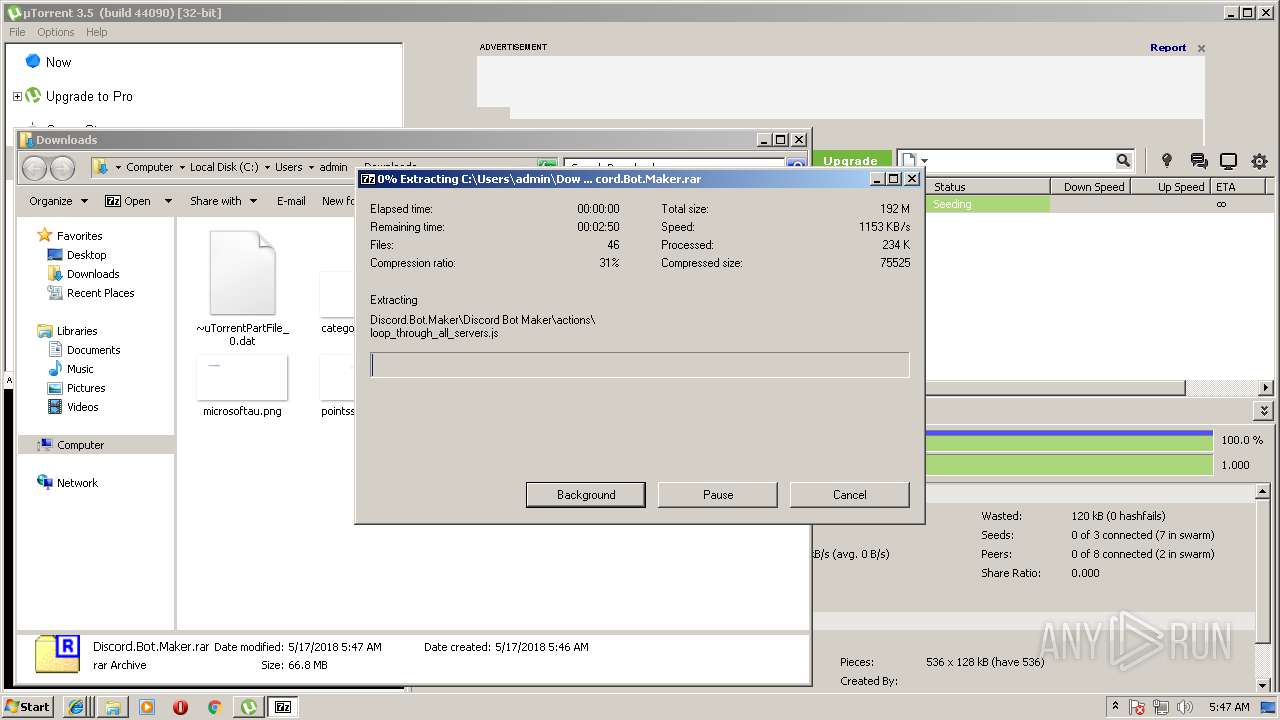The width and height of the screenshot is (1280, 720).
Task: Click Favorites header in navigation pane
Action: pyautogui.click(x=79, y=236)
